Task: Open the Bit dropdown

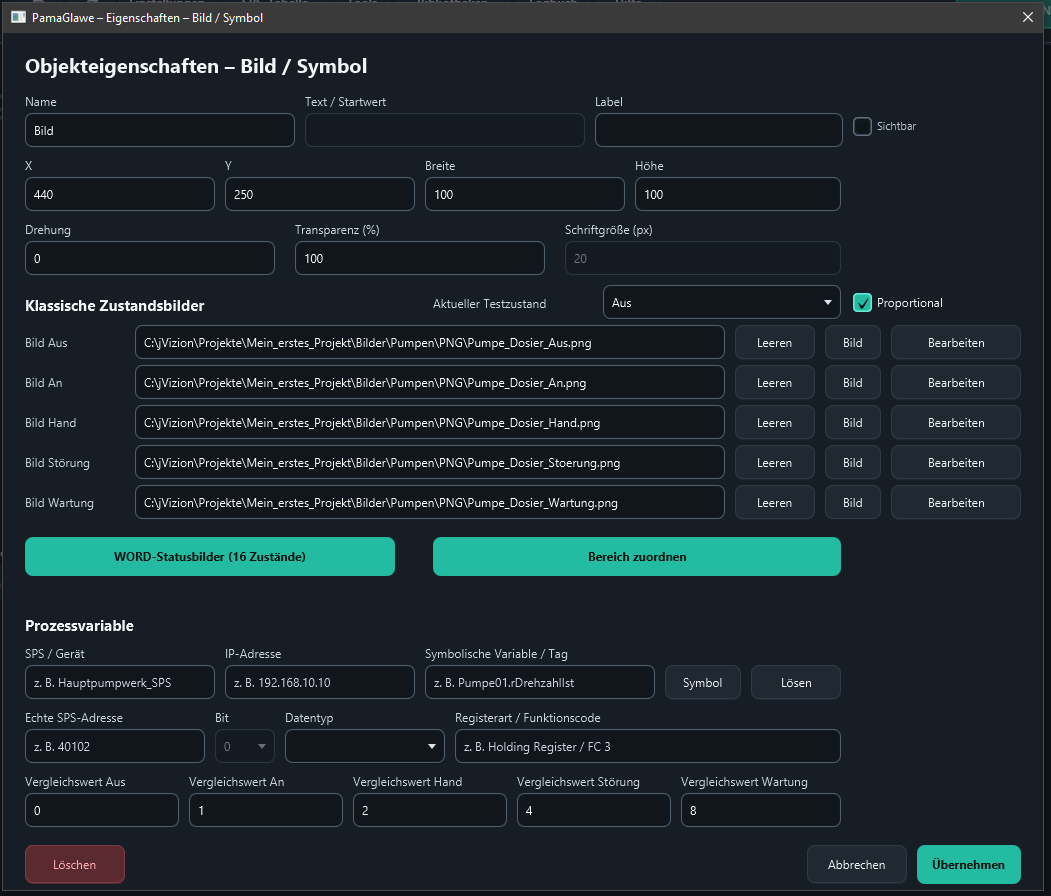Action: click(245, 746)
